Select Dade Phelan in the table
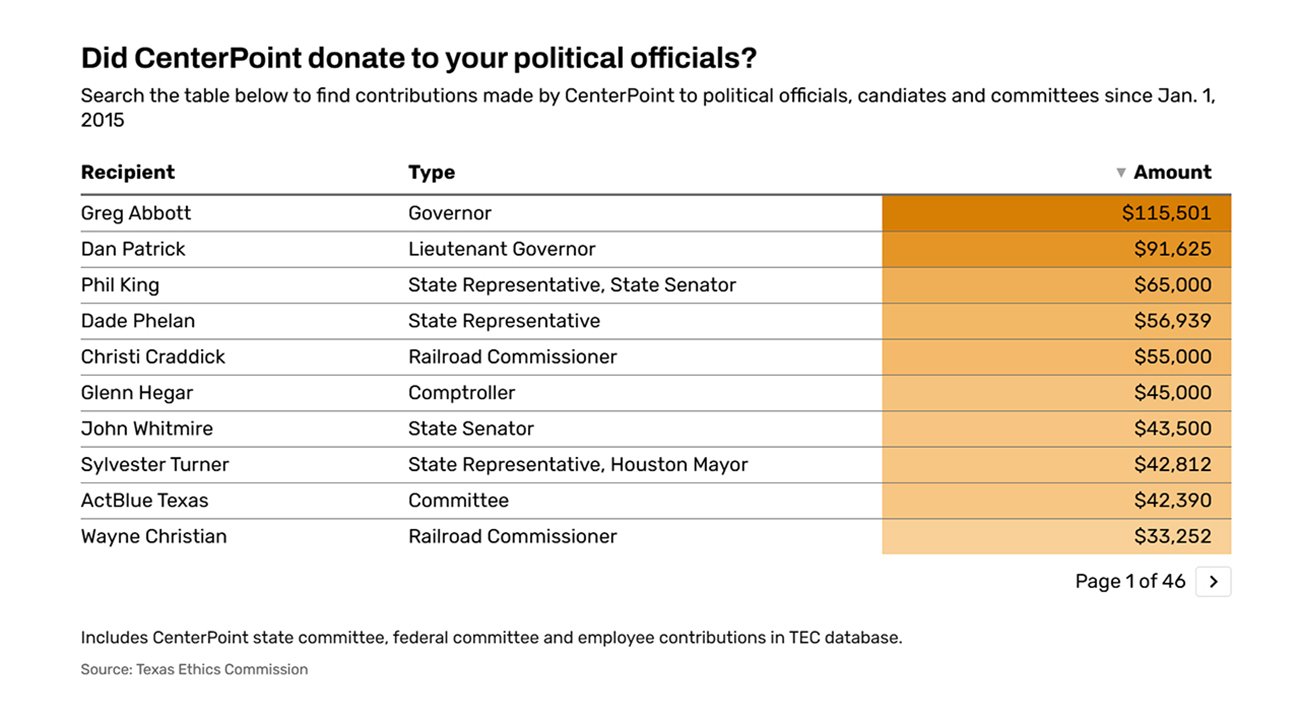1300x720 pixels. 138,321
